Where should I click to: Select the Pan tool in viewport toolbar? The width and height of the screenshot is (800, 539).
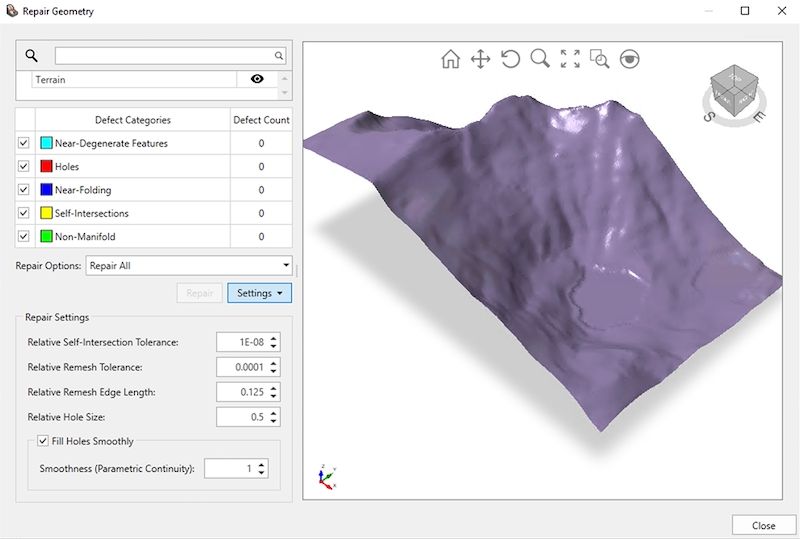[x=480, y=59]
